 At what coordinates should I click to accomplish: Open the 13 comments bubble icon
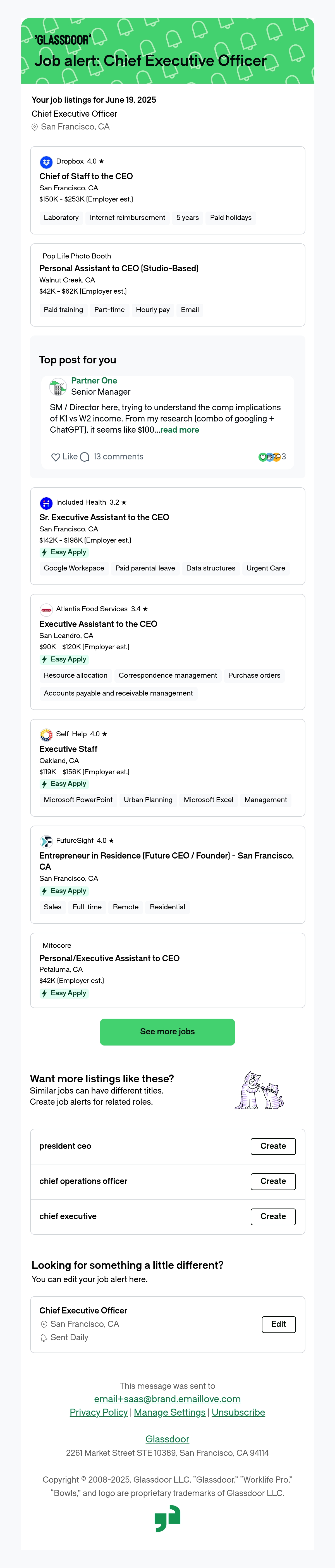85,457
